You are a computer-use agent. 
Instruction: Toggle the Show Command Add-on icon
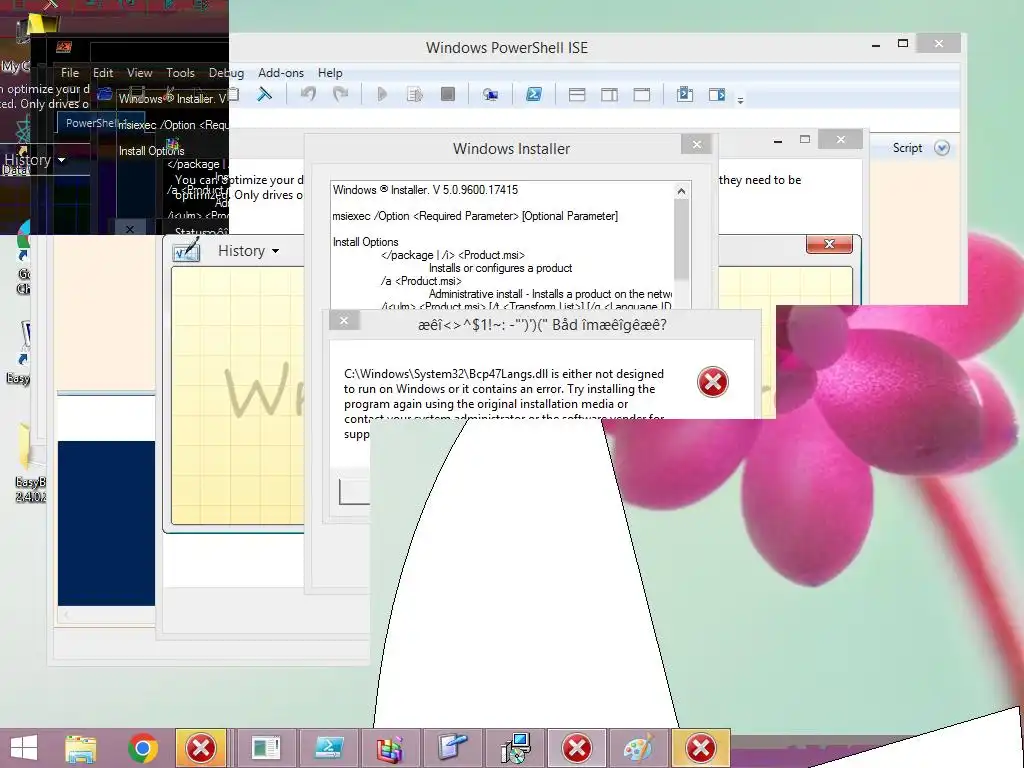pyautogui.click(x=717, y=95)
